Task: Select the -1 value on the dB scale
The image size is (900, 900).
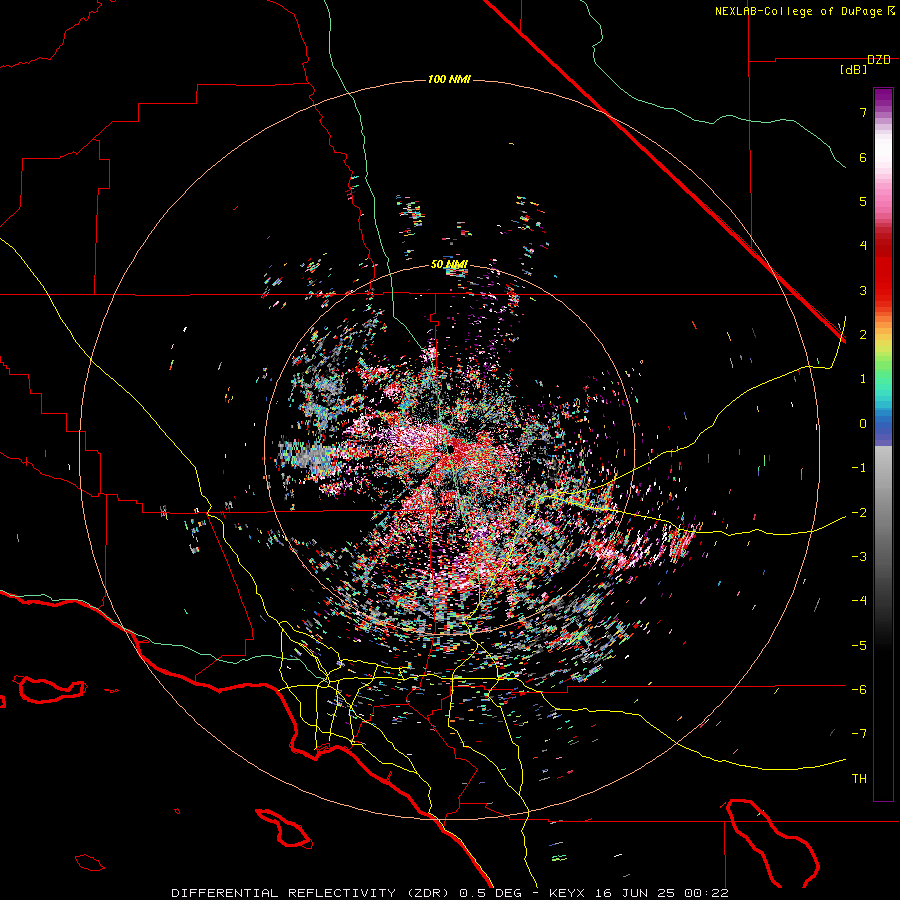Action: click(x=859, y=468)
